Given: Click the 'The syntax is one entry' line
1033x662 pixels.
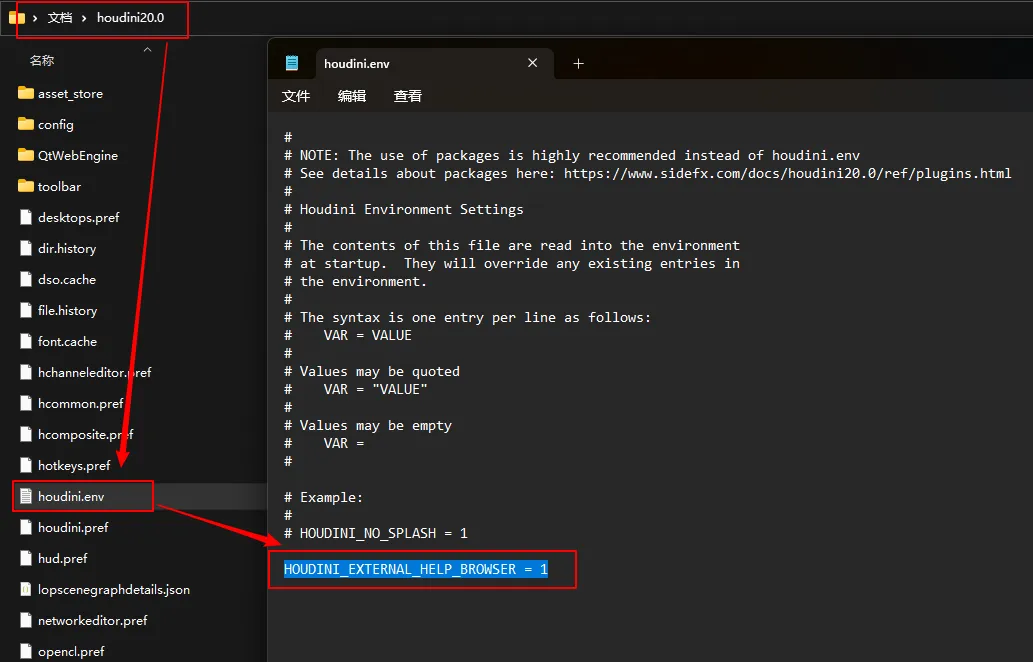Looking at the screenshot, I should [x=468, y=317].
